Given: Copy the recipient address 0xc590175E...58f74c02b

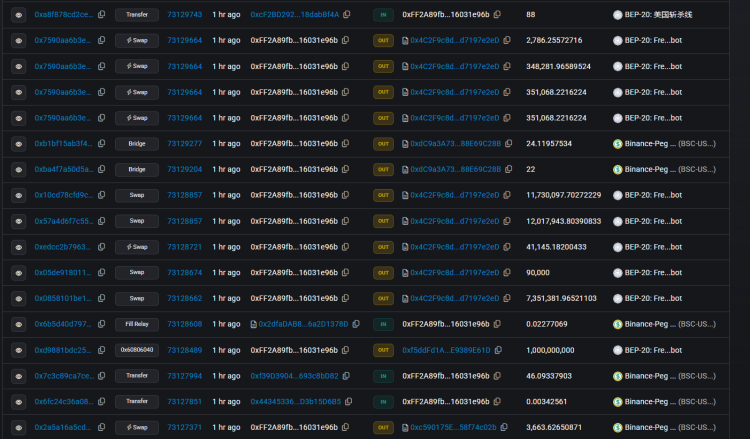Looking at the screenshot, I should tap(505, 427).
